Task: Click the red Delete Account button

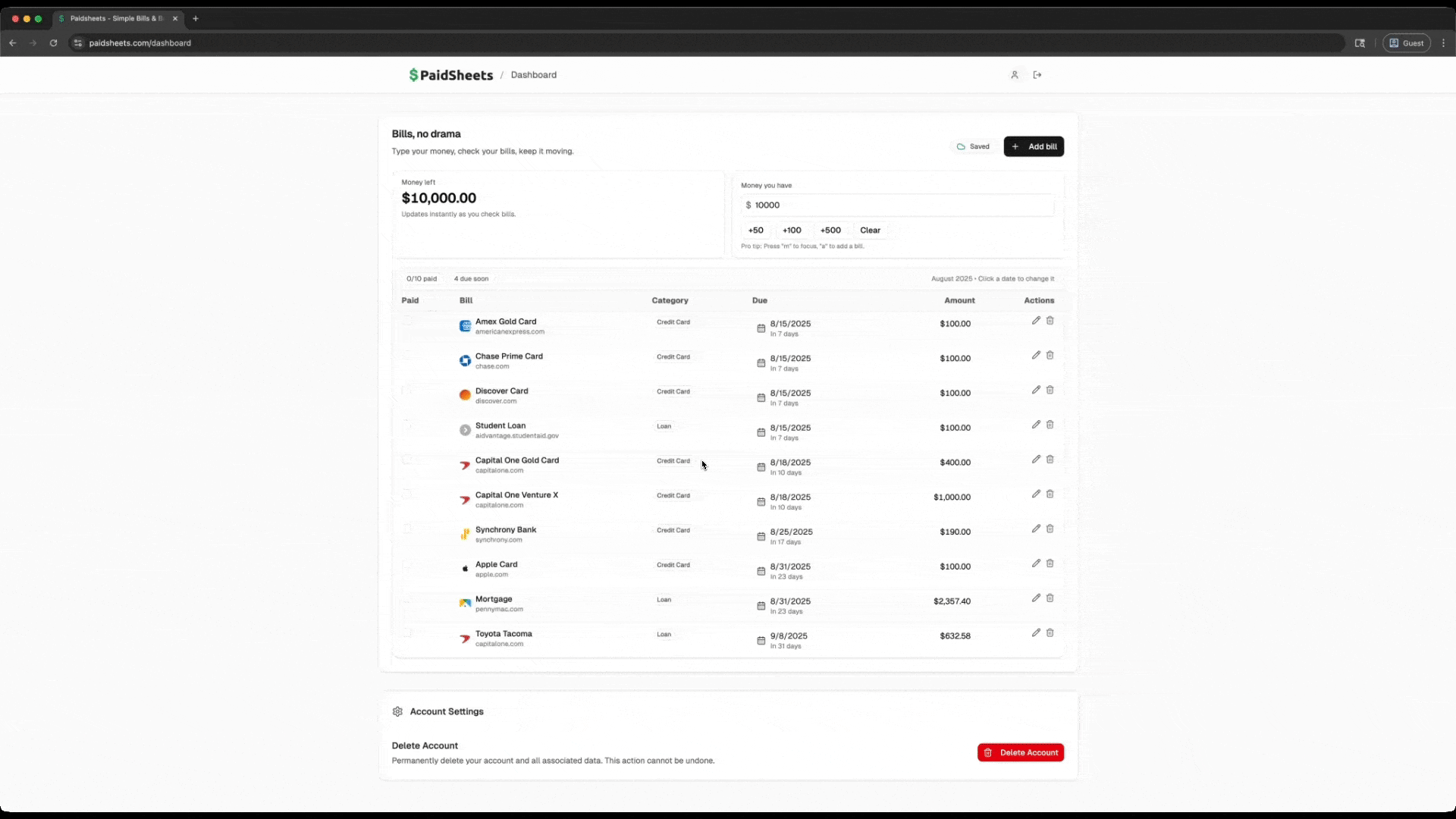Action: pyautogui.click(x=1021, y=752)
